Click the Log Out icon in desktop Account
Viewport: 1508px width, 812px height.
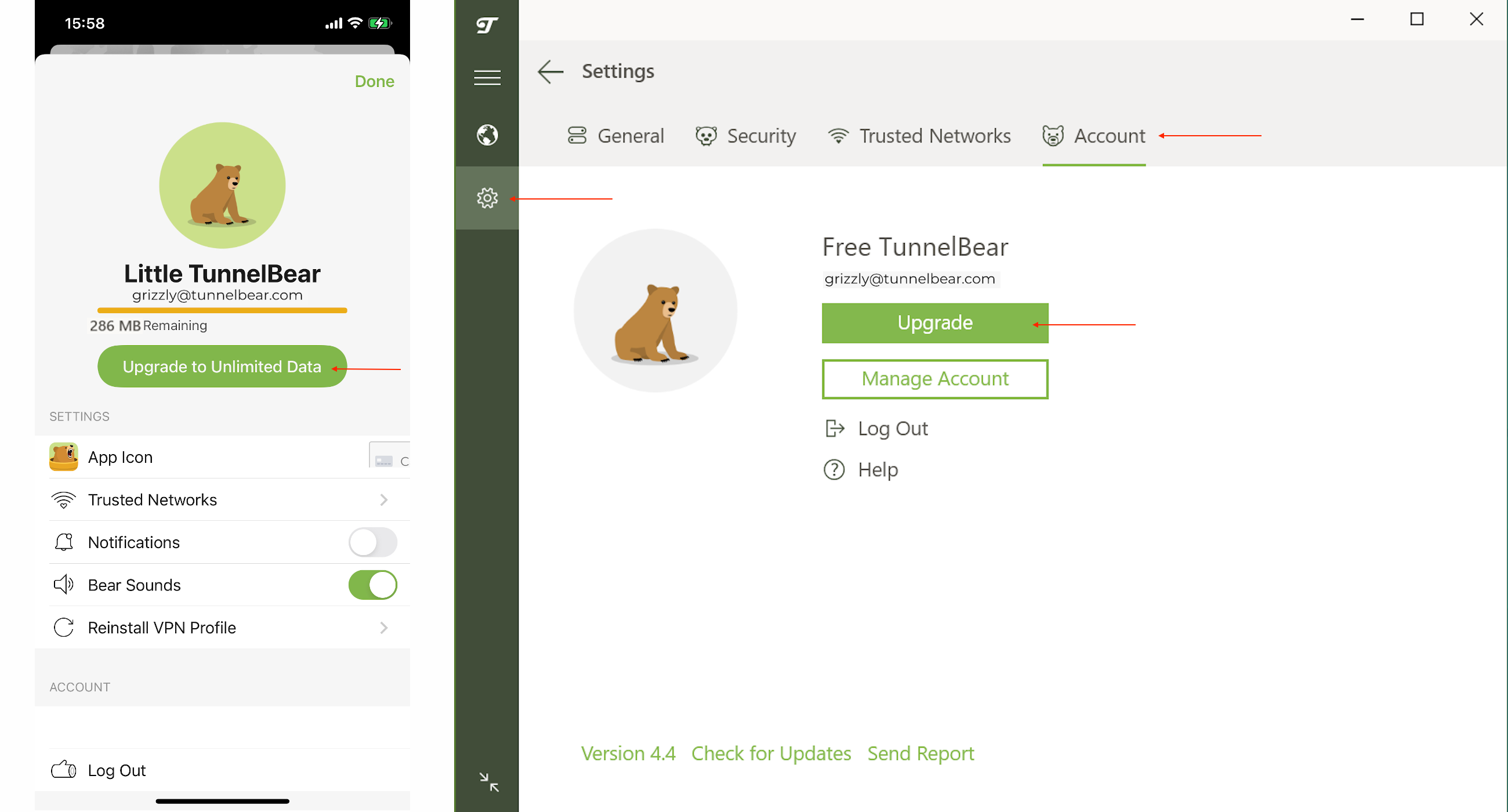pyautogui.click(x=835, y=429)
